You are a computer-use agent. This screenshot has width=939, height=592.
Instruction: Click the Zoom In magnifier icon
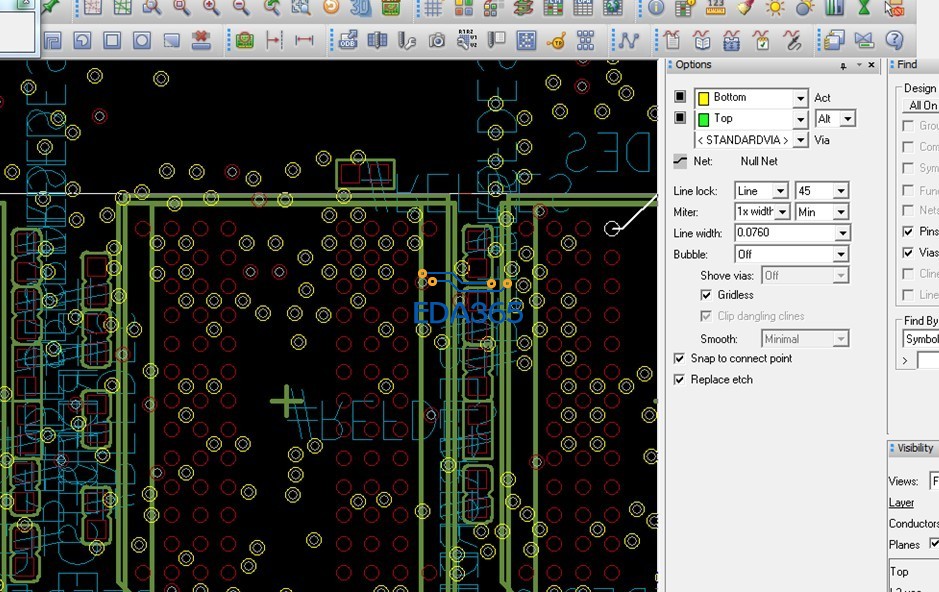coord(211,8)
